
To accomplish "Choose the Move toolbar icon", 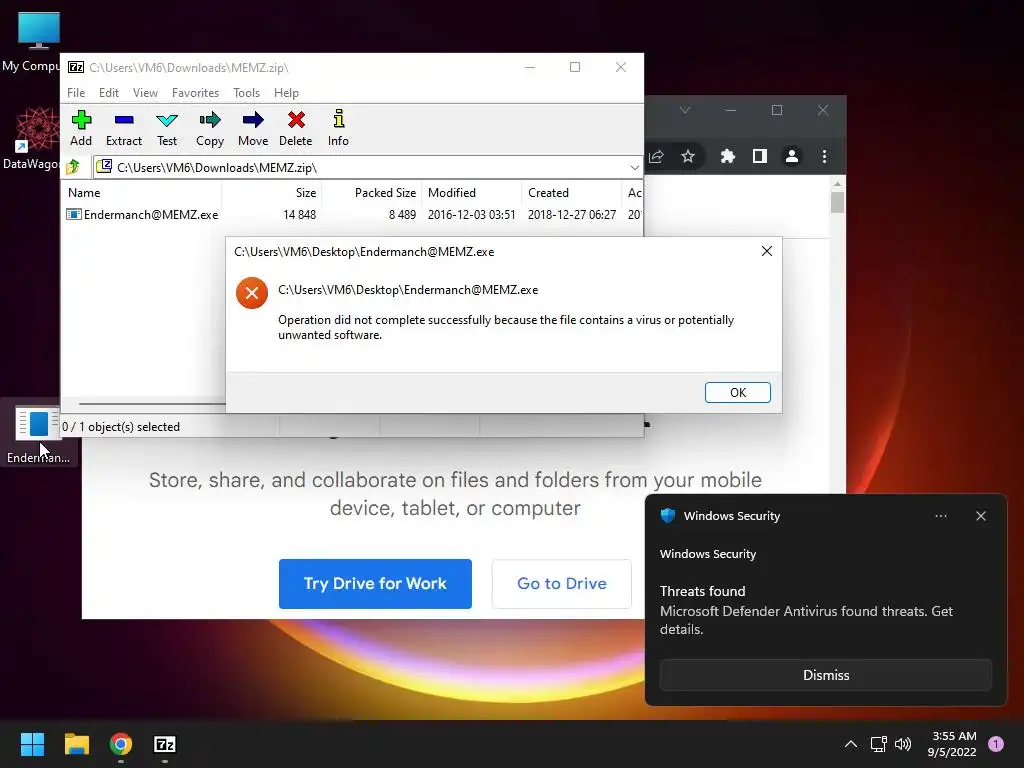I will coord(253,129).
